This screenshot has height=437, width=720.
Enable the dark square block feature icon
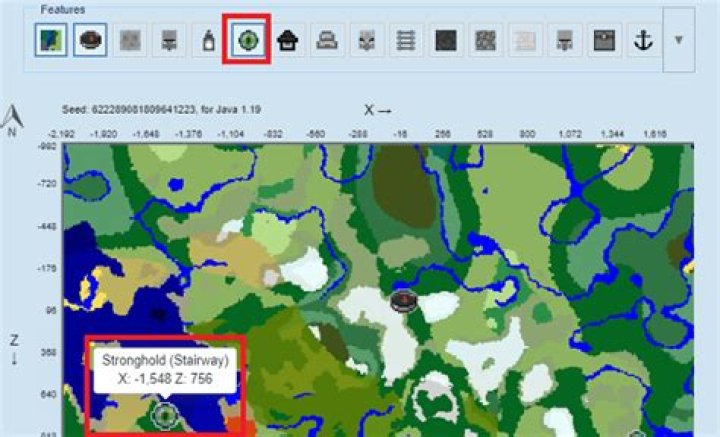[445, 40]
